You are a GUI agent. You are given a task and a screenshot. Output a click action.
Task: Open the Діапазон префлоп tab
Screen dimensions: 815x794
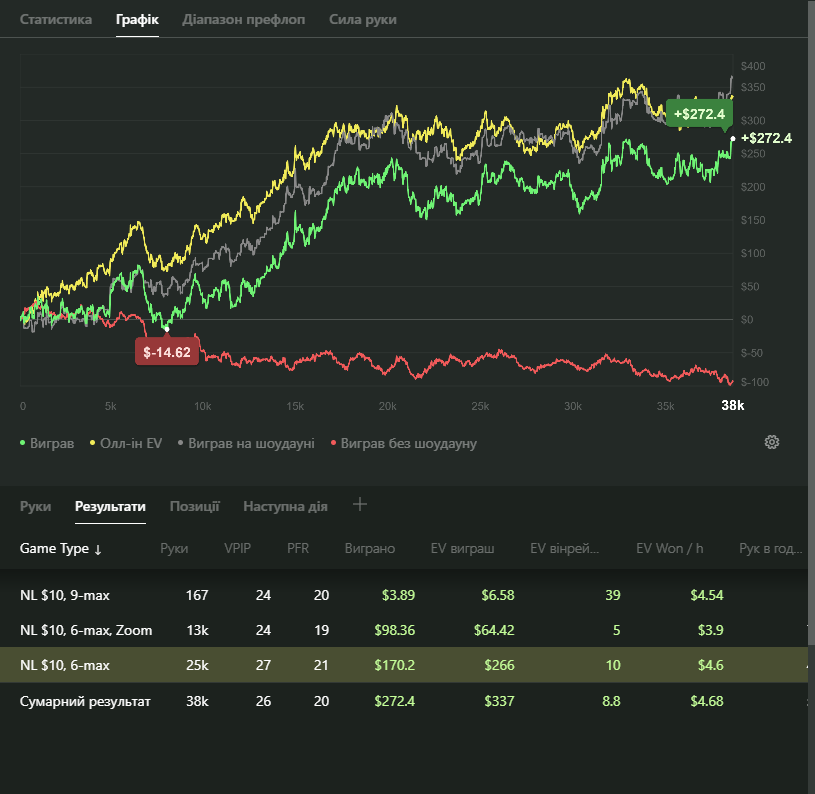244,19
